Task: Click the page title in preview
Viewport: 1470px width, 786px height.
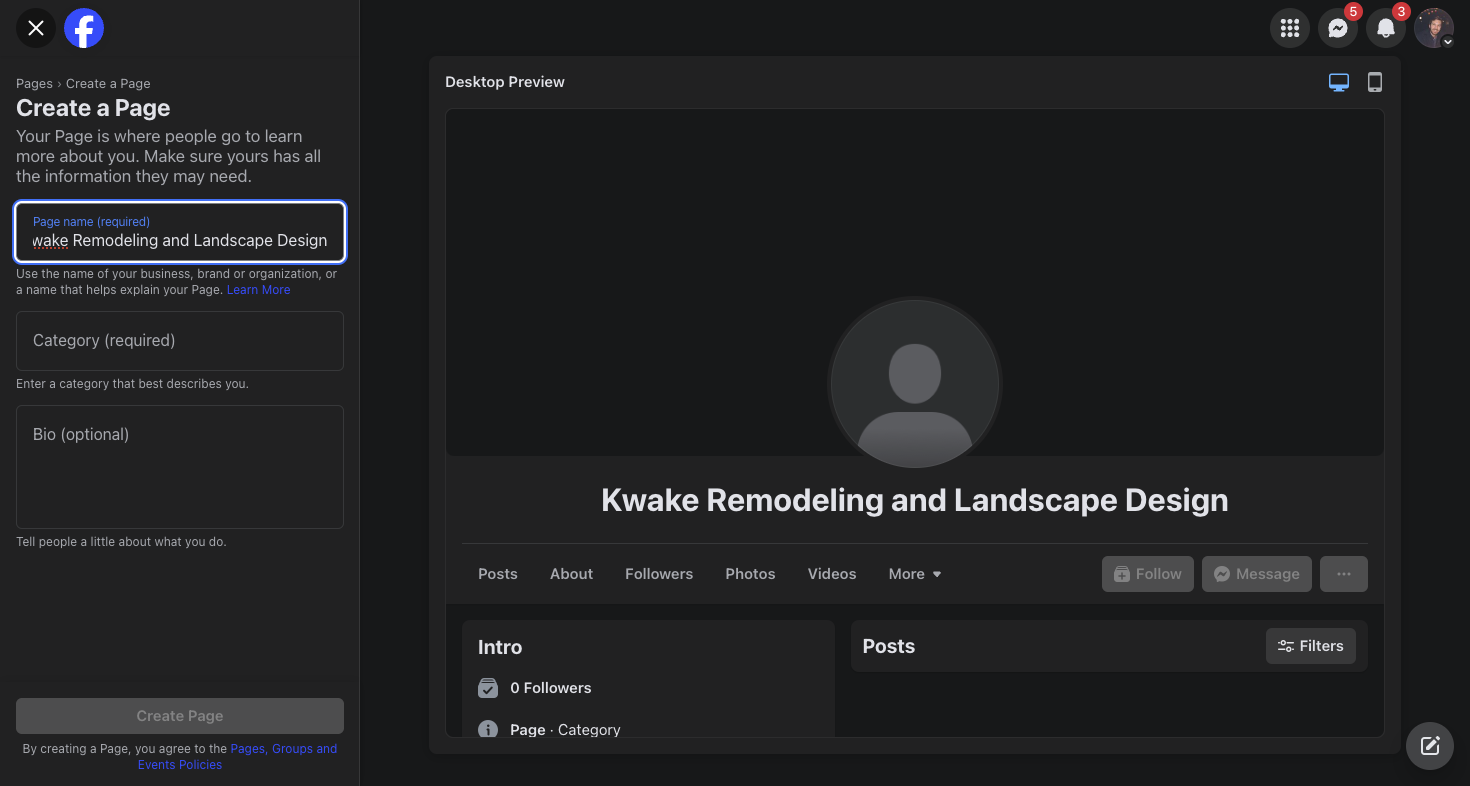Action: coord(915,500)
